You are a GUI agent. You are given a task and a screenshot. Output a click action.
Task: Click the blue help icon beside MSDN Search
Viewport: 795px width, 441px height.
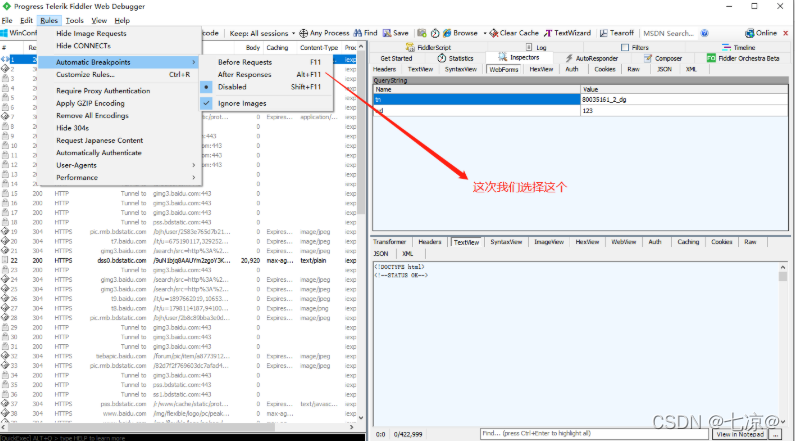[x=704, y=33]
